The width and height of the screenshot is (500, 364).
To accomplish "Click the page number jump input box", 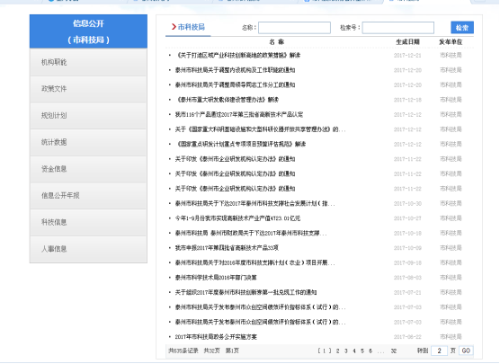I will (x=439, y=351).
